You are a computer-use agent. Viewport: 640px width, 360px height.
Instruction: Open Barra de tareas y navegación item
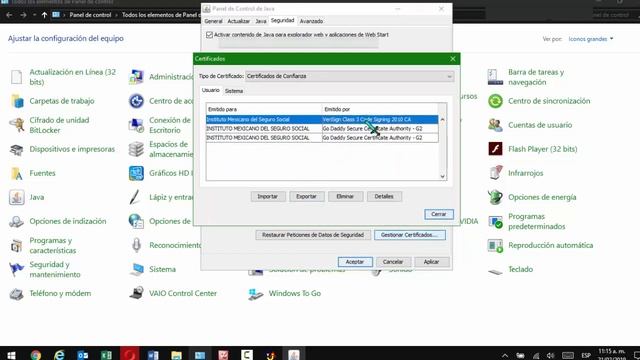pyautogui.click(x=526, y=77)
